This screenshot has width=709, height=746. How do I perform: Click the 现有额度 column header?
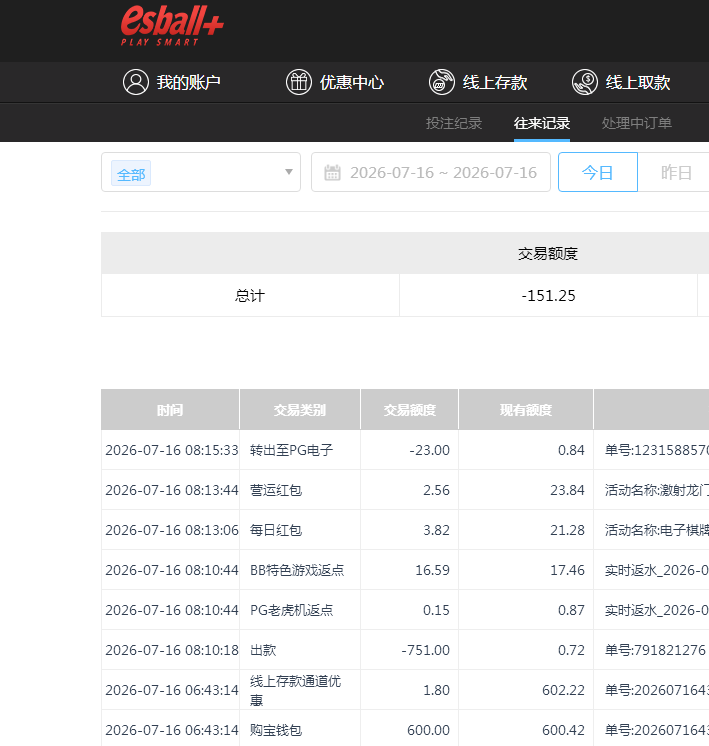pos(526,410)
